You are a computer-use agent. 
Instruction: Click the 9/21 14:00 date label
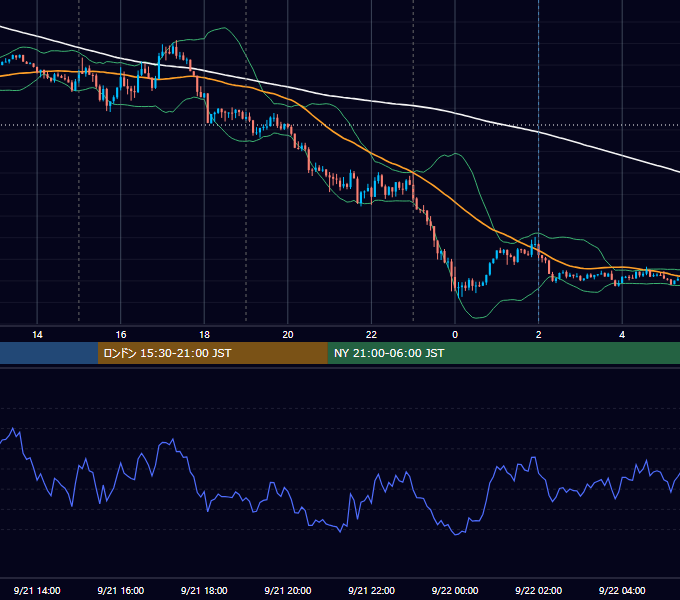point(37,590)
